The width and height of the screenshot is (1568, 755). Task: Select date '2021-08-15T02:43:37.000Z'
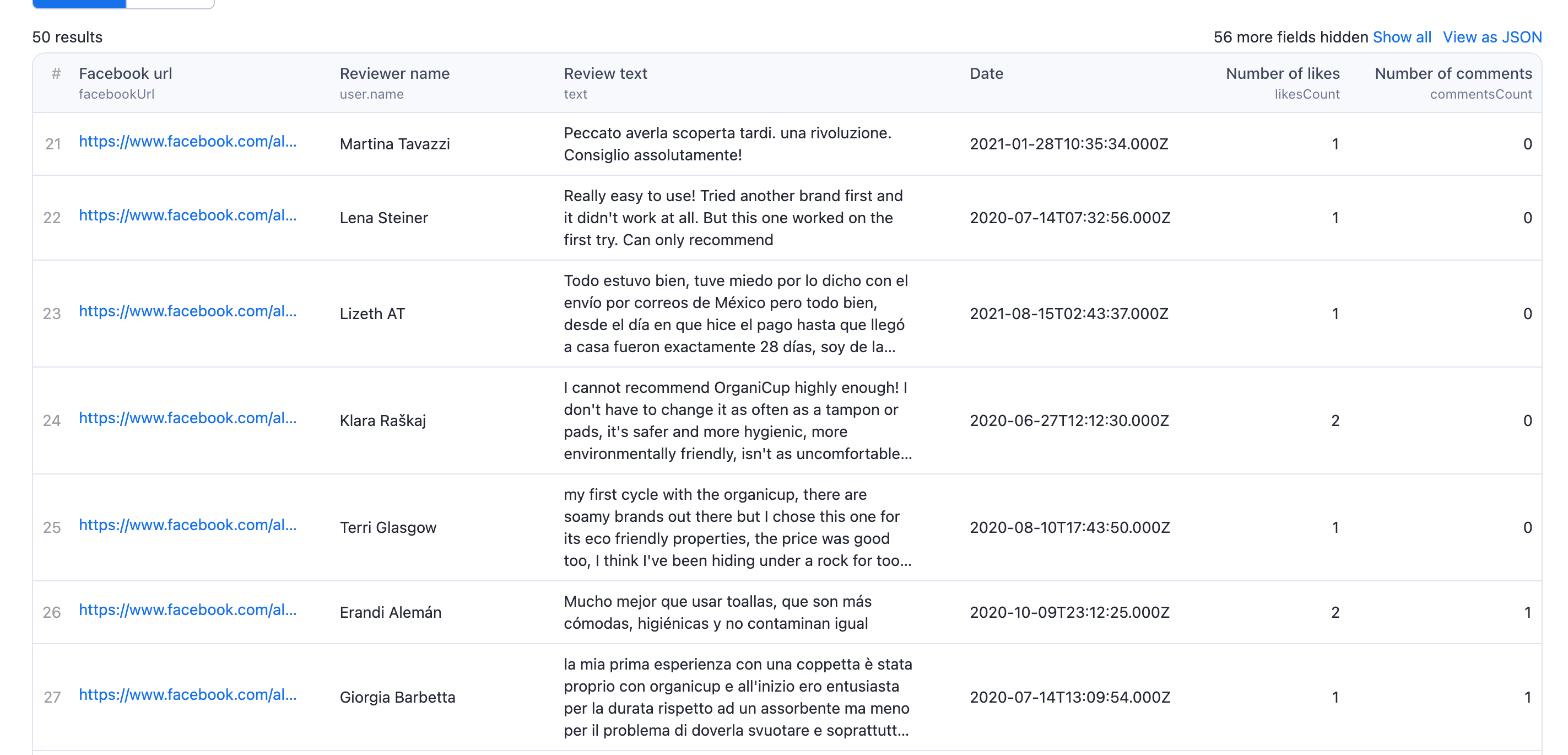1069,314
